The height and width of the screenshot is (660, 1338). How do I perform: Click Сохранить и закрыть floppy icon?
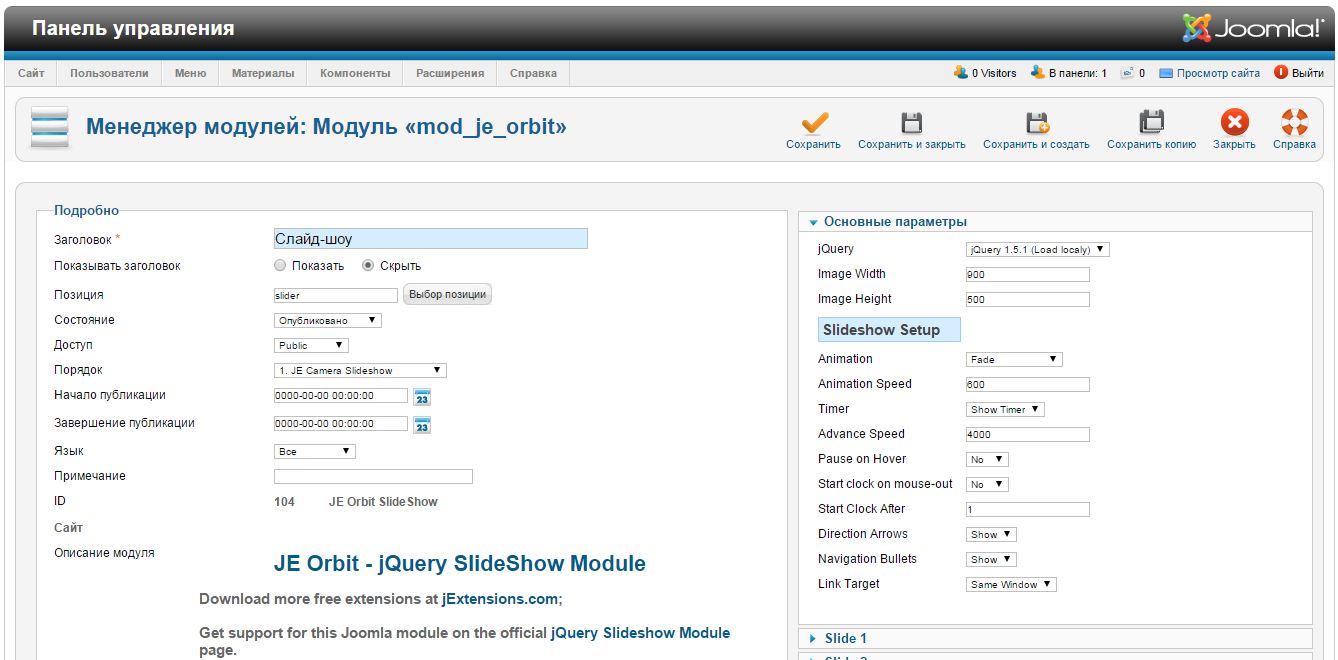(911, 122)
